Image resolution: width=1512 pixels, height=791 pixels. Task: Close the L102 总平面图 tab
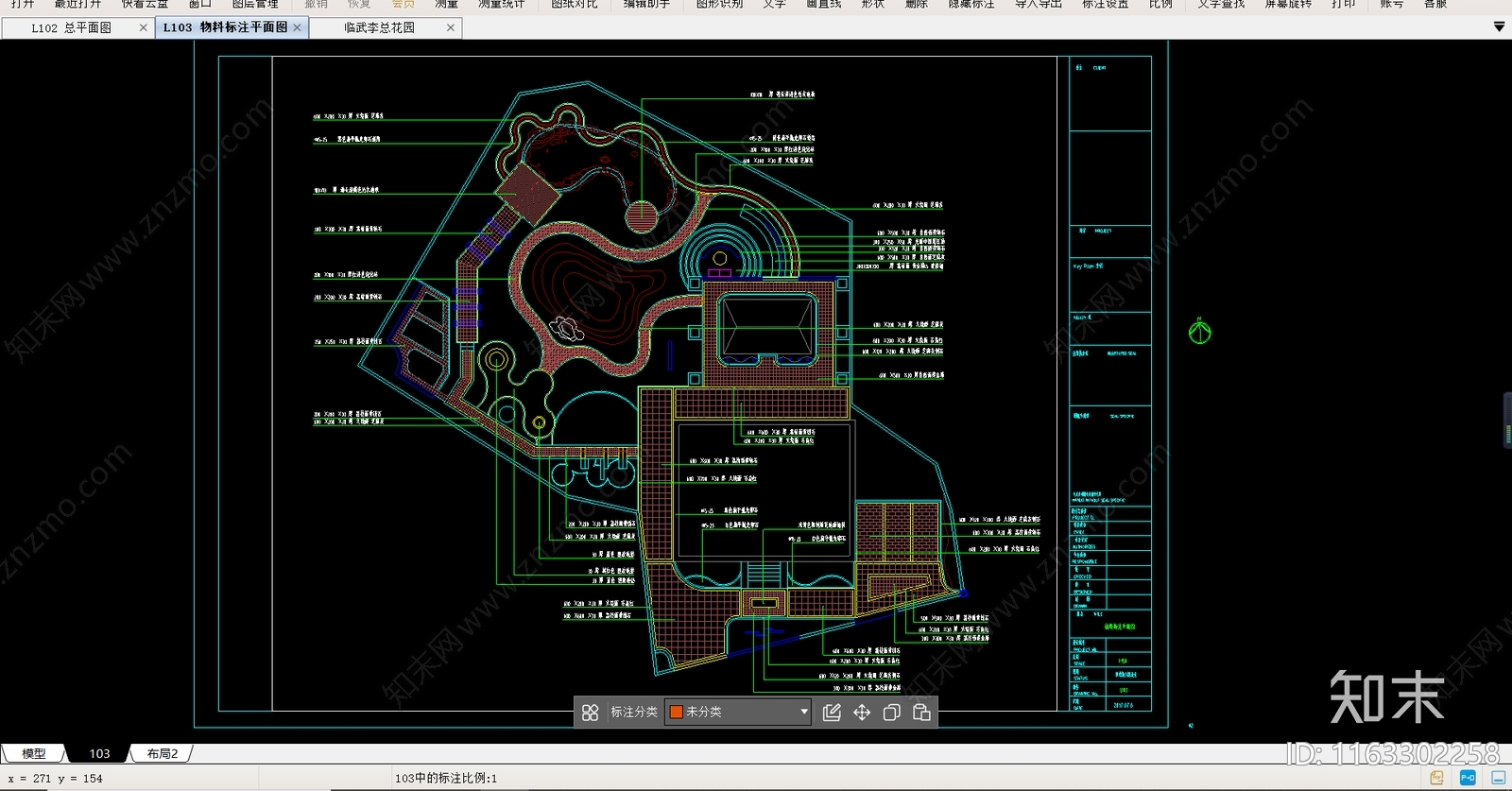(x=143, y=27)
